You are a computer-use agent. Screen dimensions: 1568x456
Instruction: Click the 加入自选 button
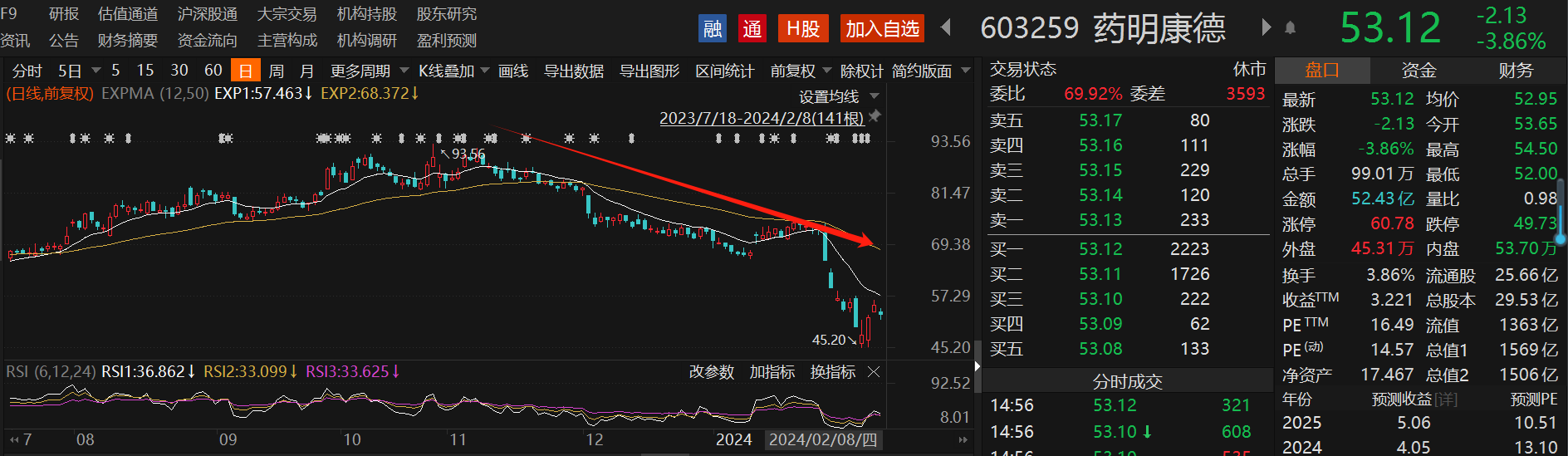click(883, 29)
